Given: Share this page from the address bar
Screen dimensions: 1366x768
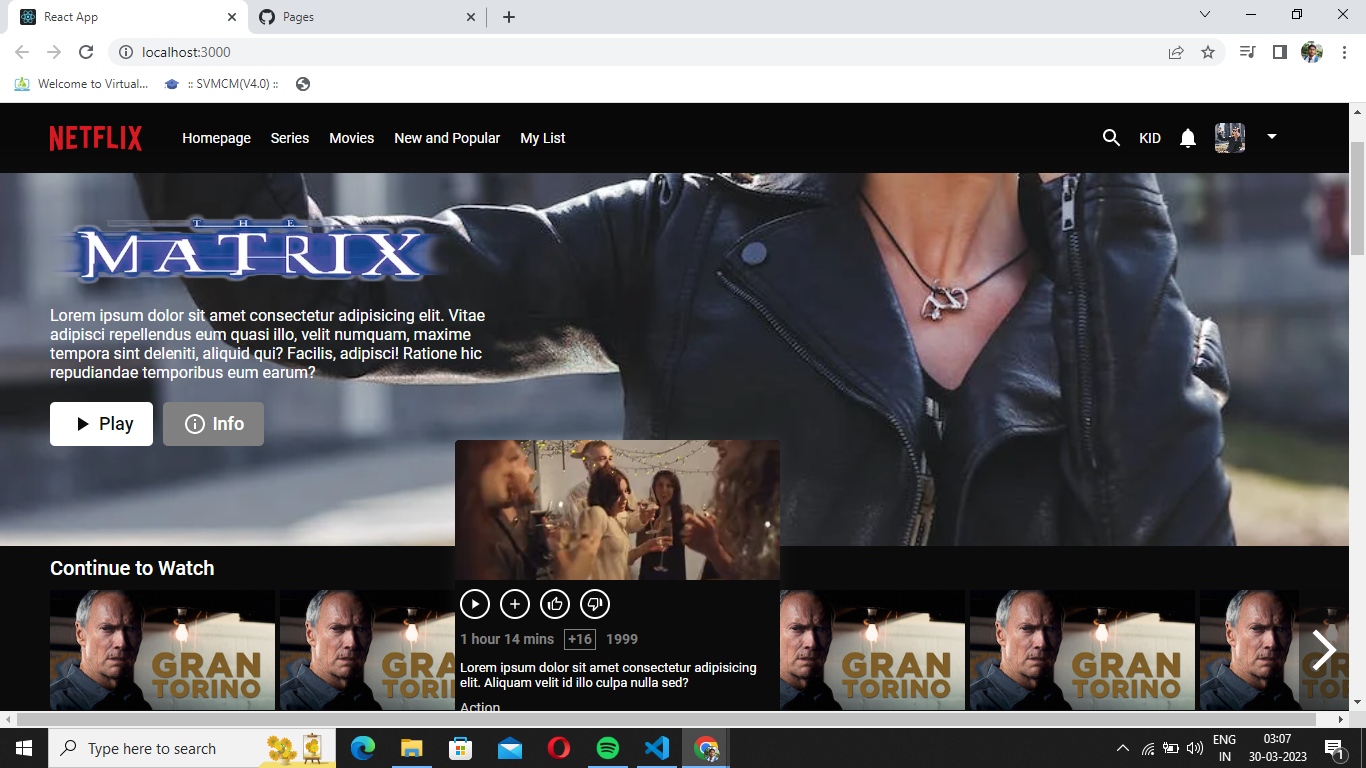Looking at the screenshot, I should coord(1176,52).
